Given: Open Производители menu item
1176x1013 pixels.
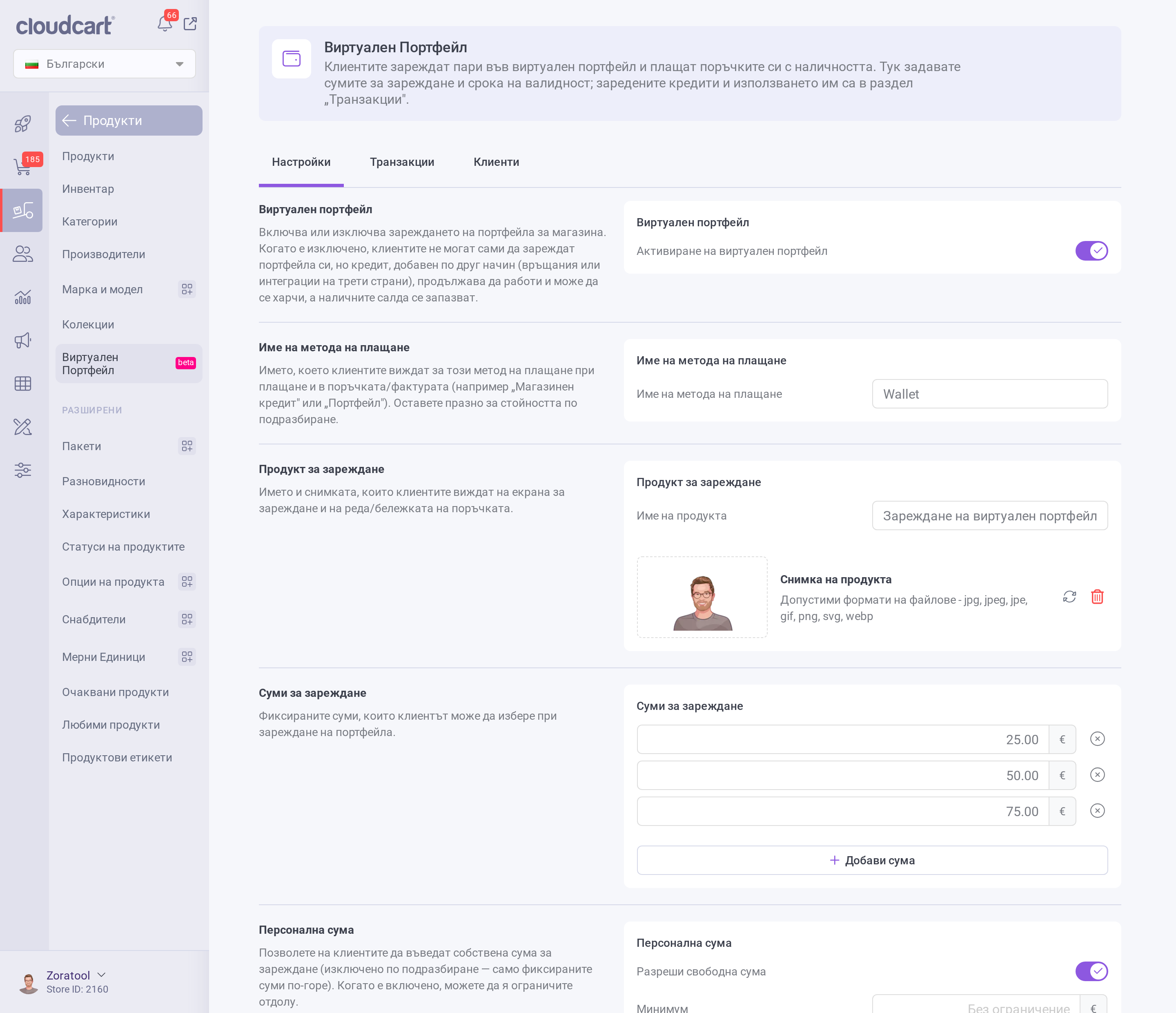Looking at the screenshot, I should tap(103, 254).
